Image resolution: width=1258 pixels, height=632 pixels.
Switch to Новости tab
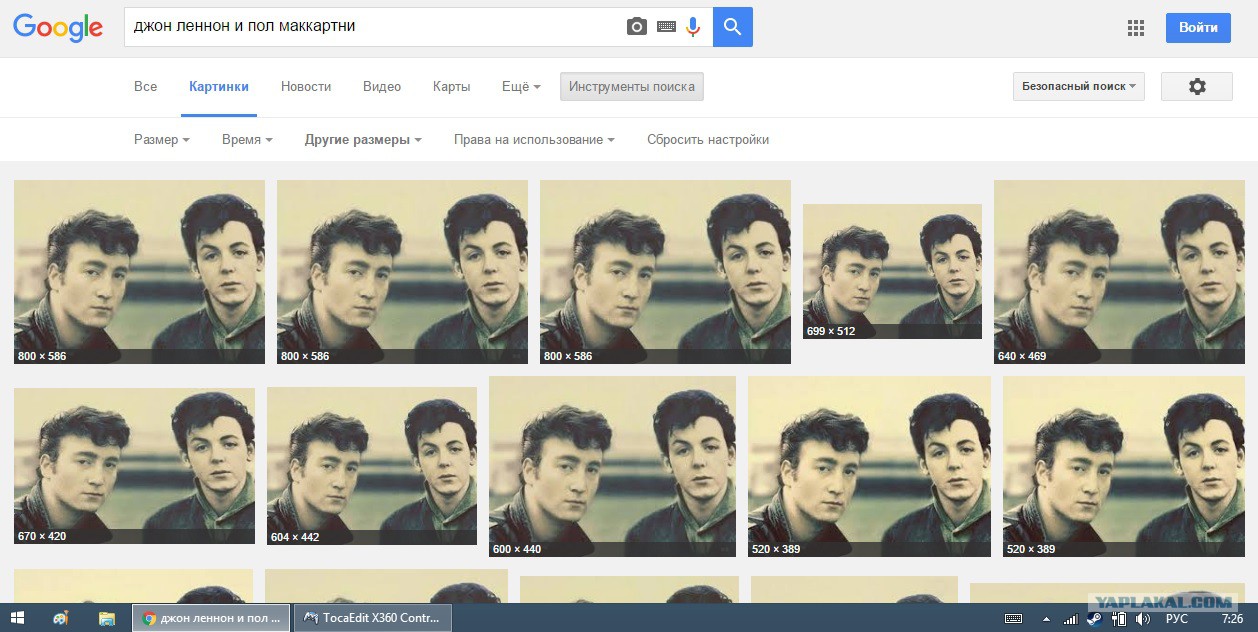click(x=306, y=87)
